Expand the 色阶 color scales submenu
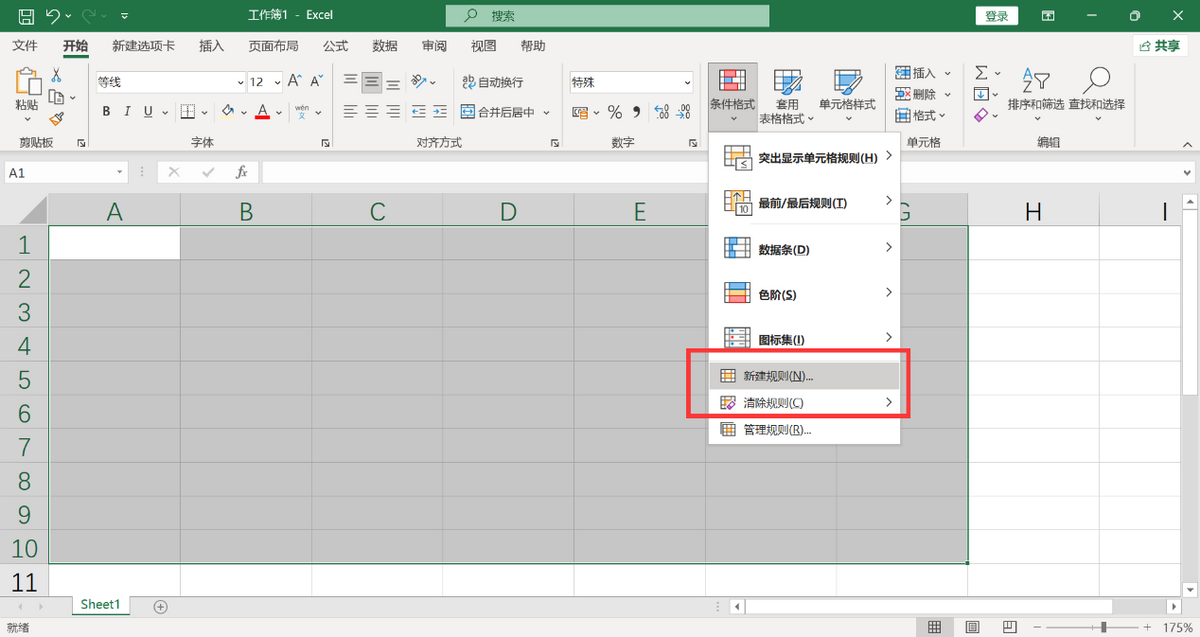The width and height of the screenshot is (1200, 637). click(805, 294)
